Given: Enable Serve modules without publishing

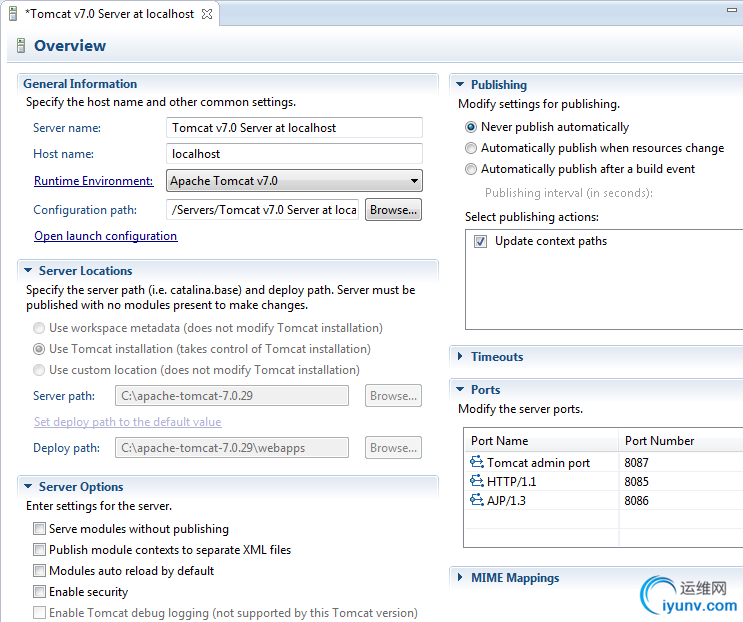Looking at the screenshot, I should coord(39,529).
